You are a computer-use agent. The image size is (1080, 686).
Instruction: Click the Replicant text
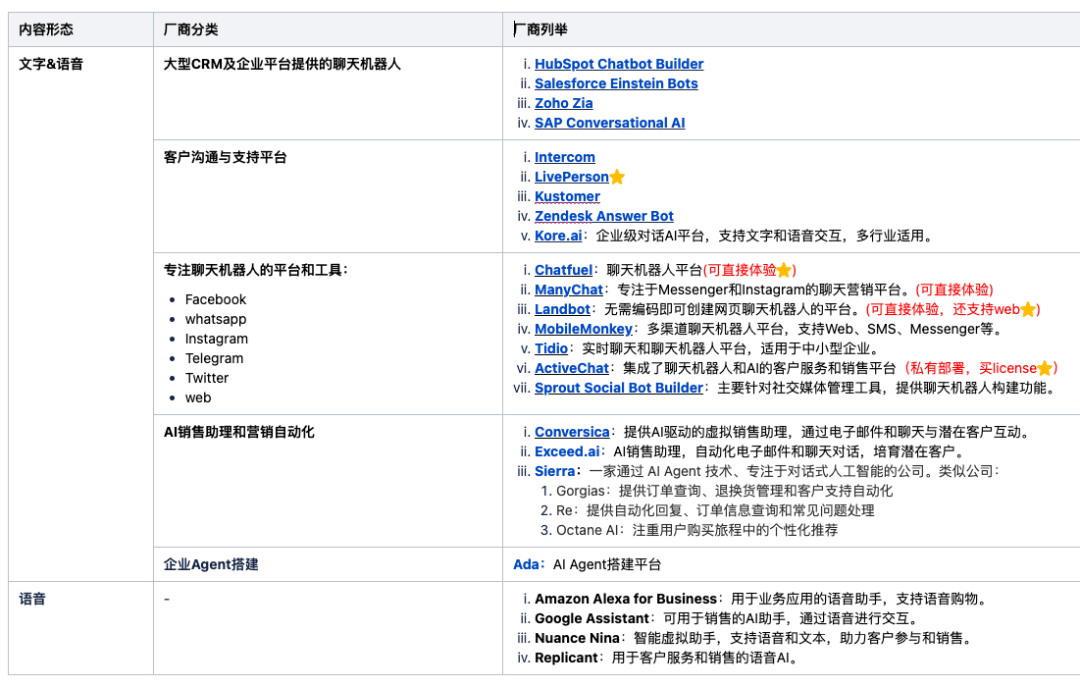(566, 658)
